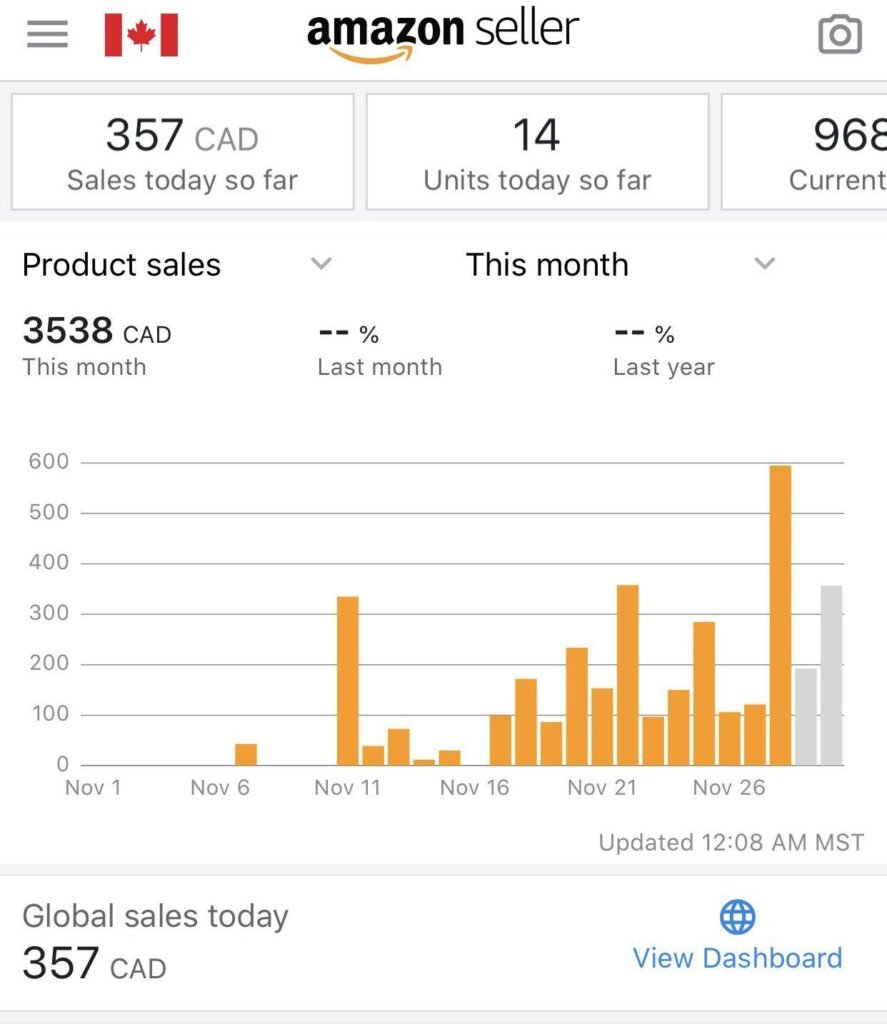
Task: Tap the small Nov 6 orange bar
Action: [246, 754]
